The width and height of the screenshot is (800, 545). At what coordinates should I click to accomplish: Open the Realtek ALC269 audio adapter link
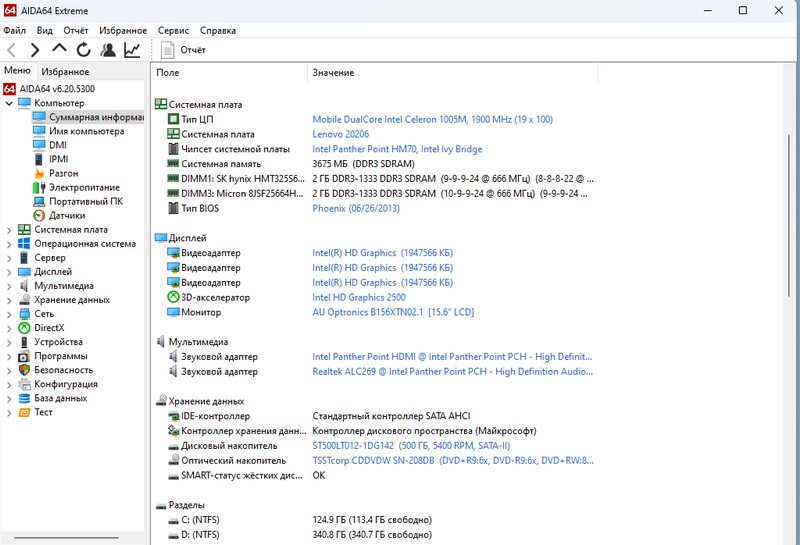point(452,371)
